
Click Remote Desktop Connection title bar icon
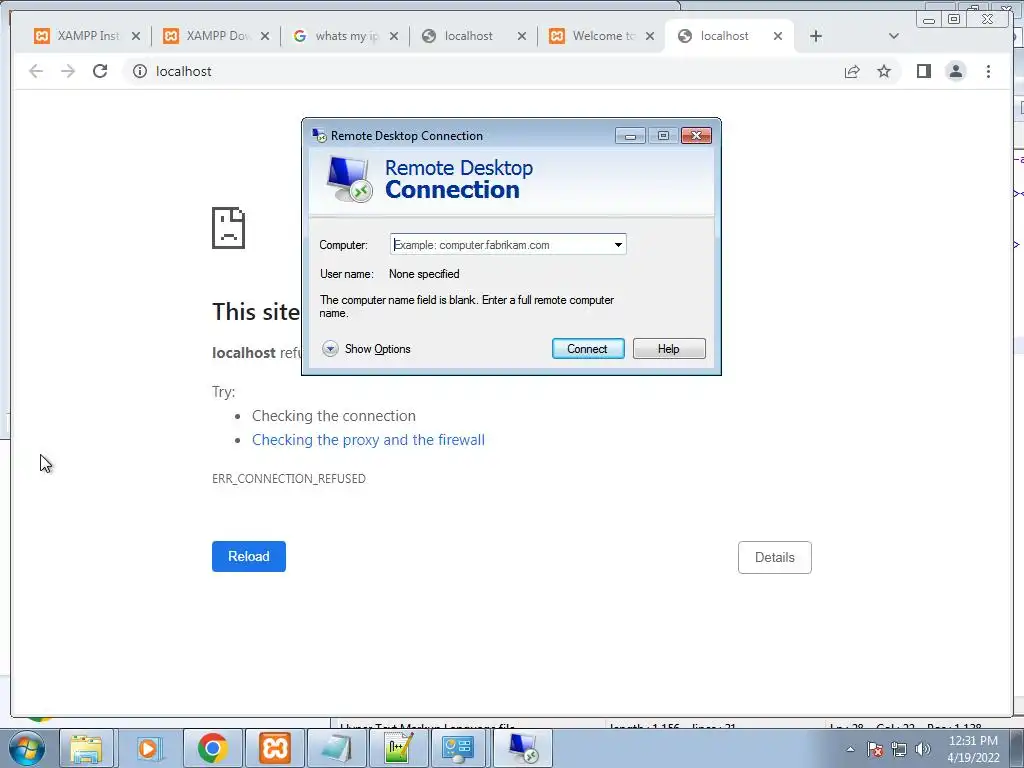[319, 136]
